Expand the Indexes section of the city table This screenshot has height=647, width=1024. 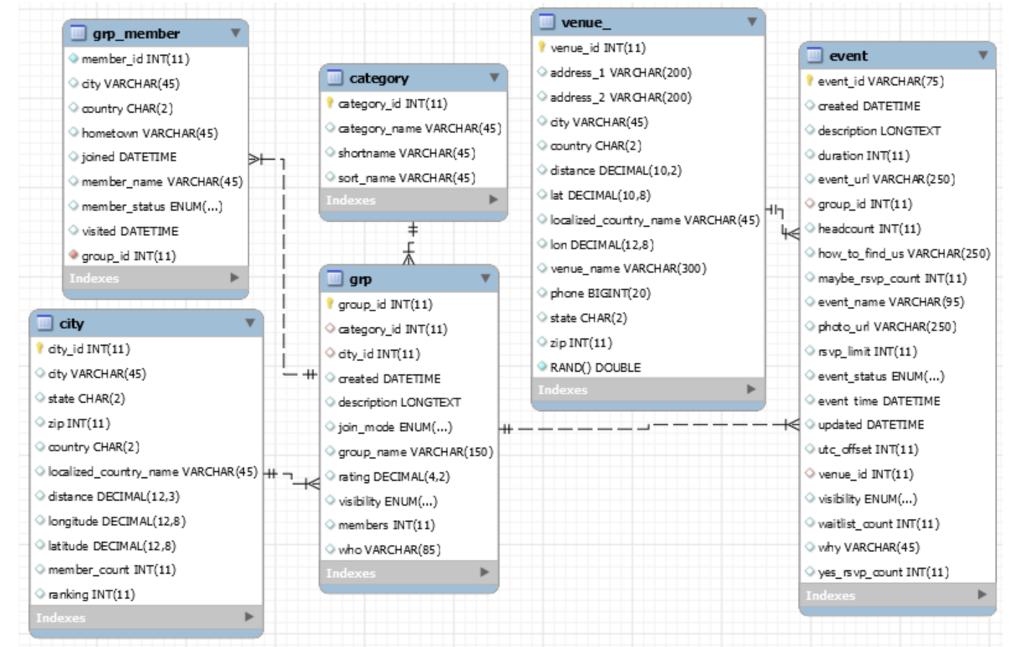click(247, 617)
